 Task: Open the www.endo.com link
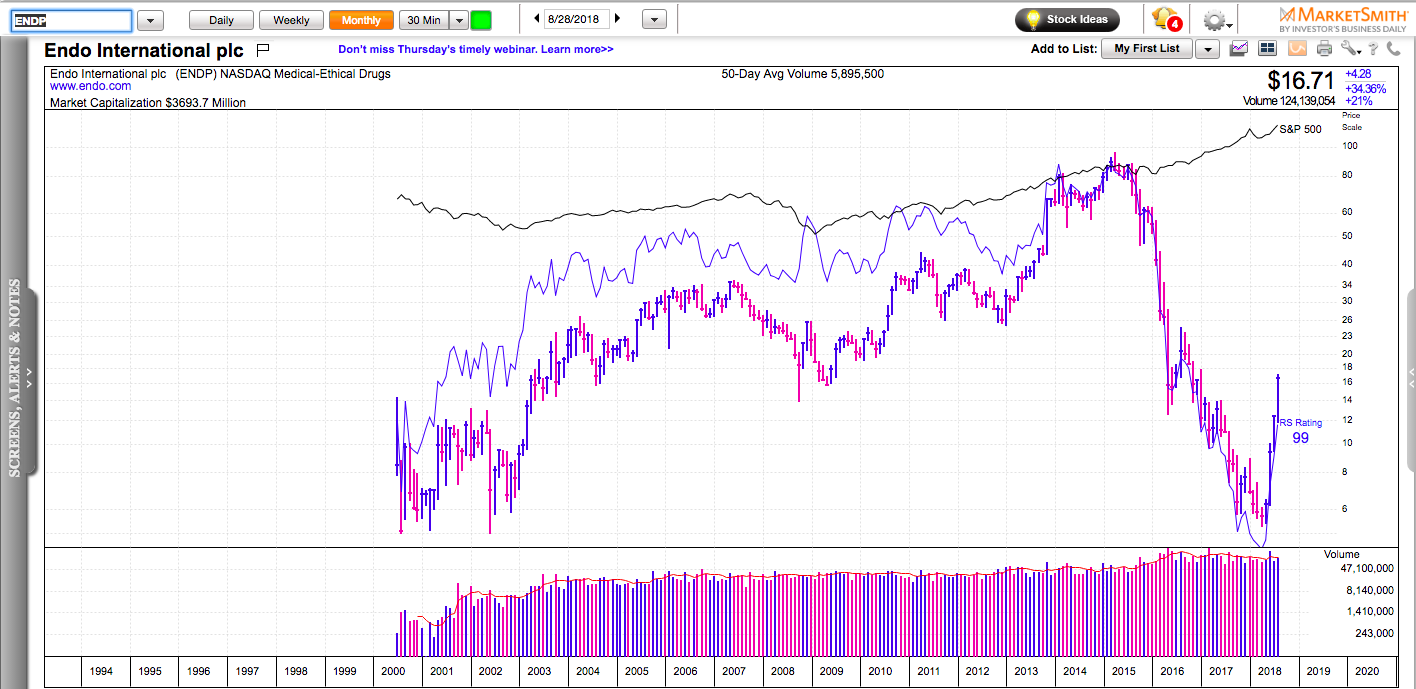(x=91, y=87)
